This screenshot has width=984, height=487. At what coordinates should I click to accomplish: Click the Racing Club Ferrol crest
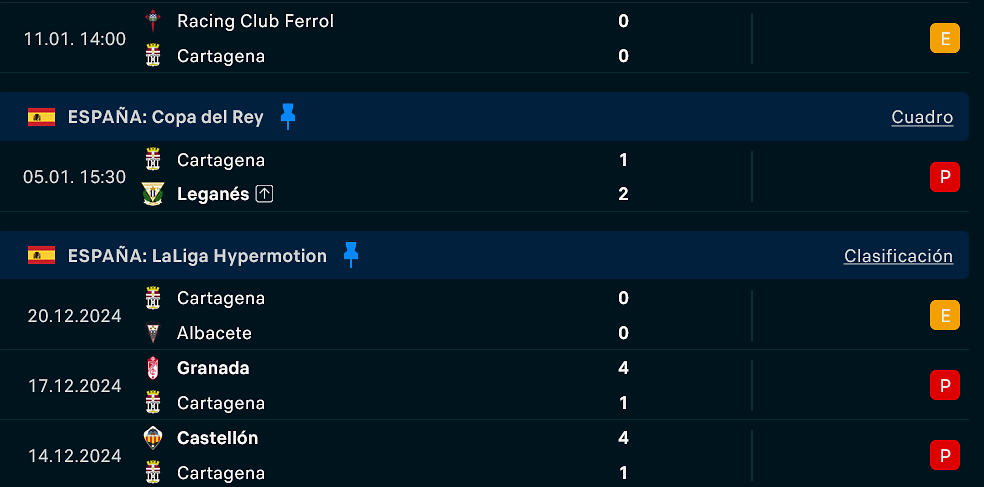(152, 21)
